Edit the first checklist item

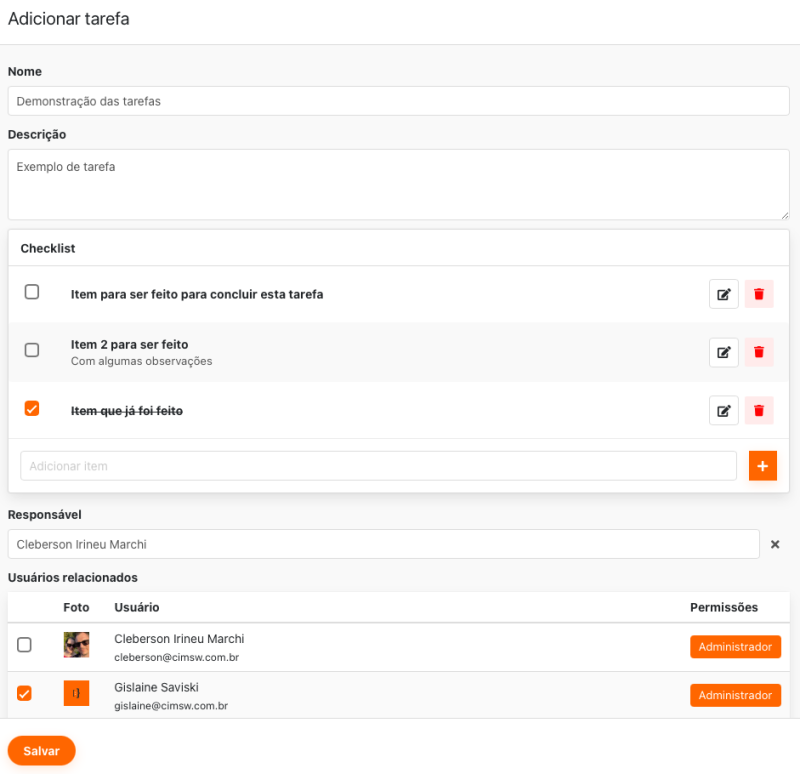click(x=724, y=294)
